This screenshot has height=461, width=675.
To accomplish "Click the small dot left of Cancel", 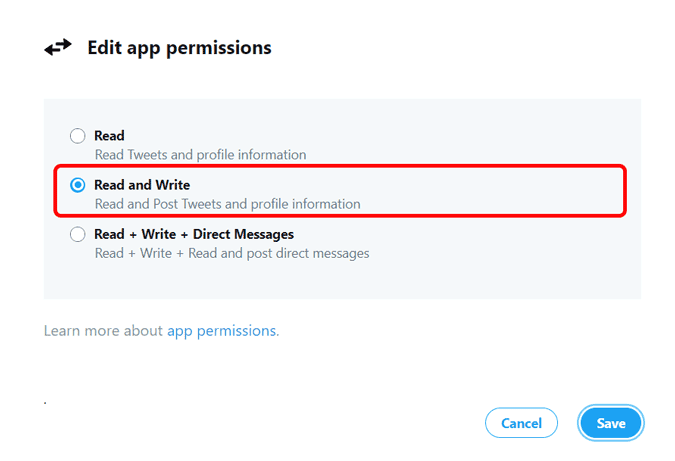I will (x=46, y=403).
